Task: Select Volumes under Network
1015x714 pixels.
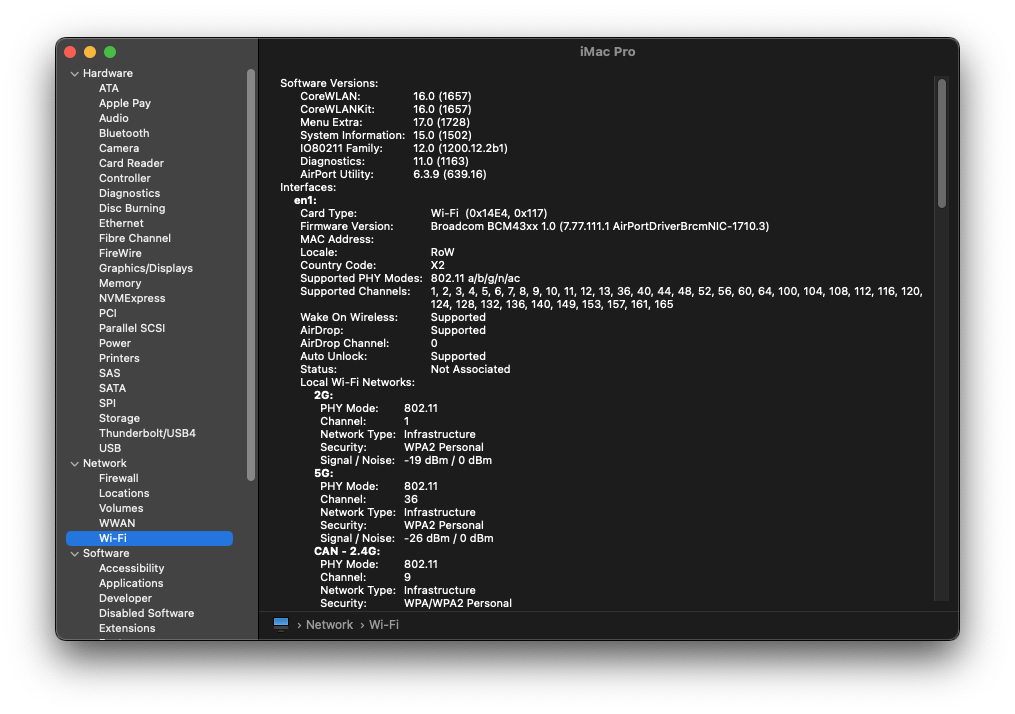Action: pos(121,508)
